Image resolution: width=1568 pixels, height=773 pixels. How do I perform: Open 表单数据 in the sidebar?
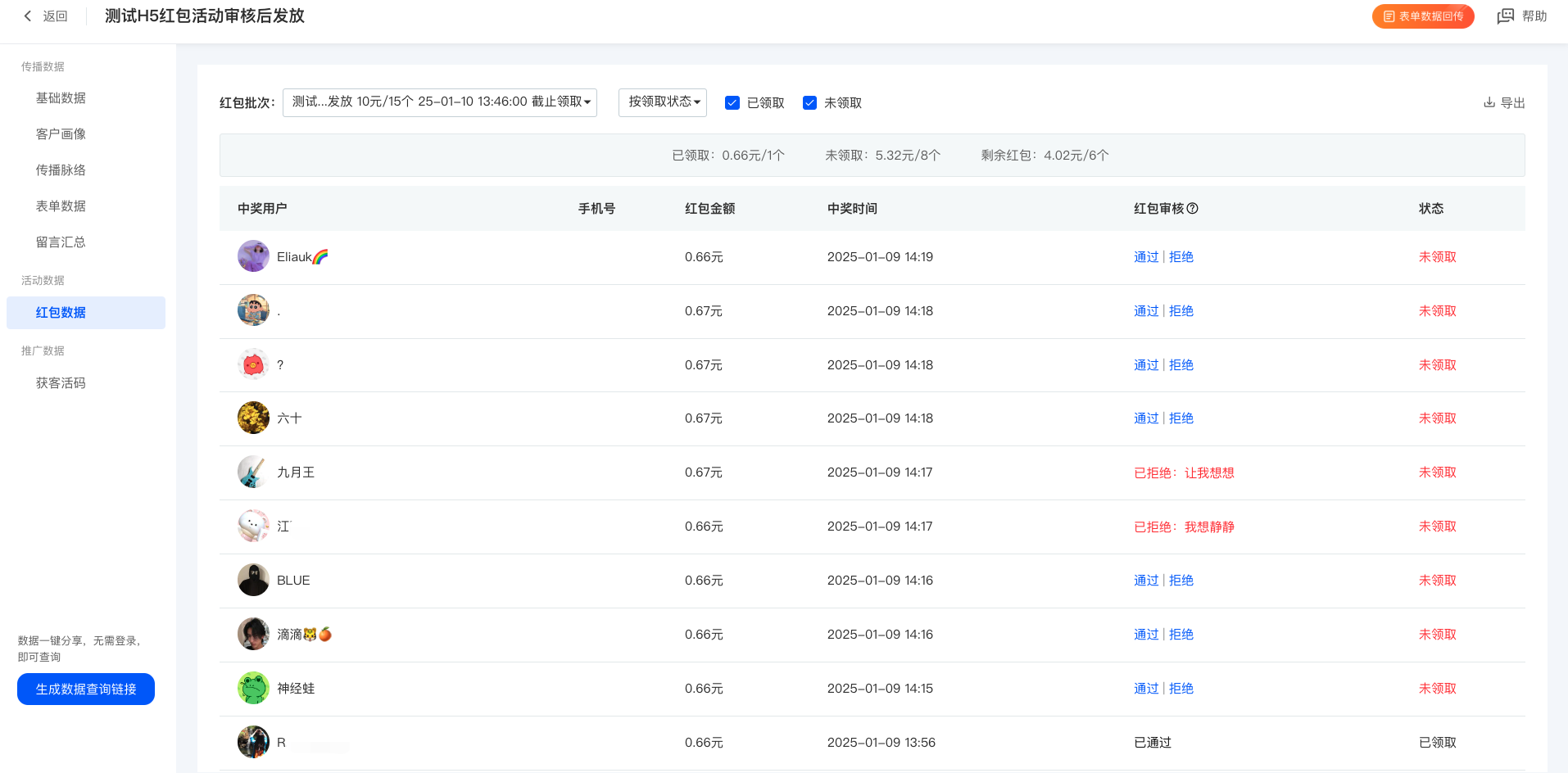pyautogui.click(x=61, y=206)
